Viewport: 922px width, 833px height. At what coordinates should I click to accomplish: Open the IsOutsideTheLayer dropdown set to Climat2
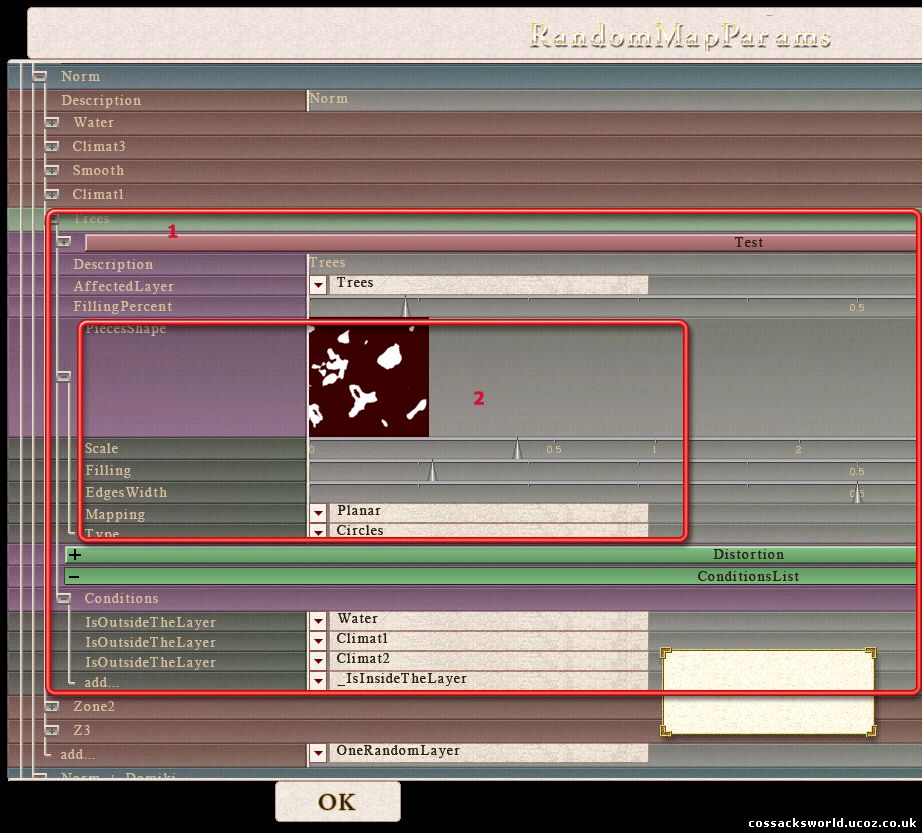[318, 661]
